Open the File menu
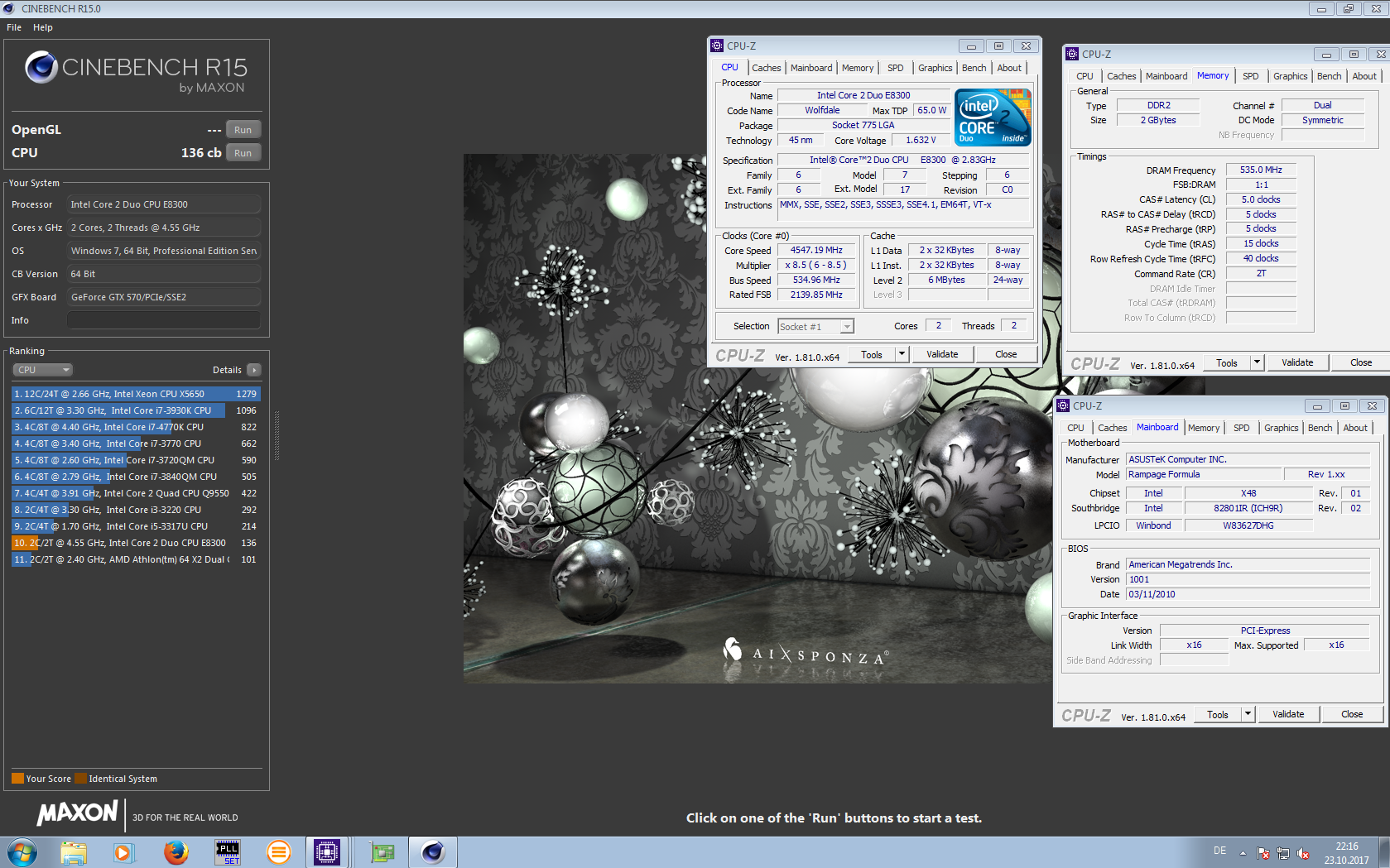This screenshot has width=1390, height=868. 14,27
